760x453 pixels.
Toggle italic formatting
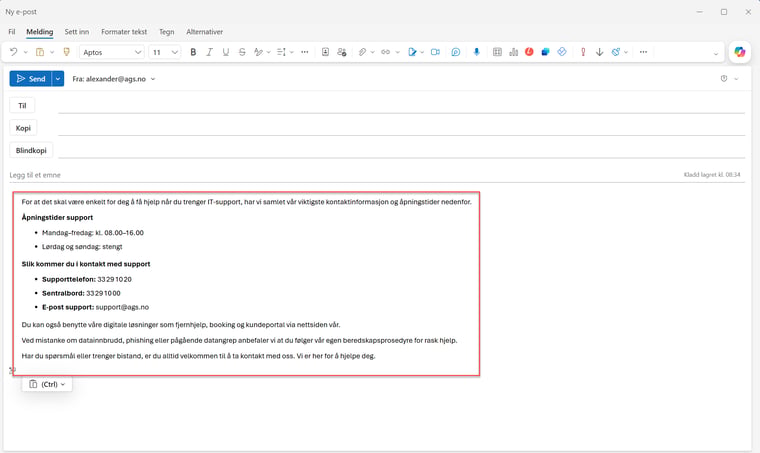coord(209,52)
